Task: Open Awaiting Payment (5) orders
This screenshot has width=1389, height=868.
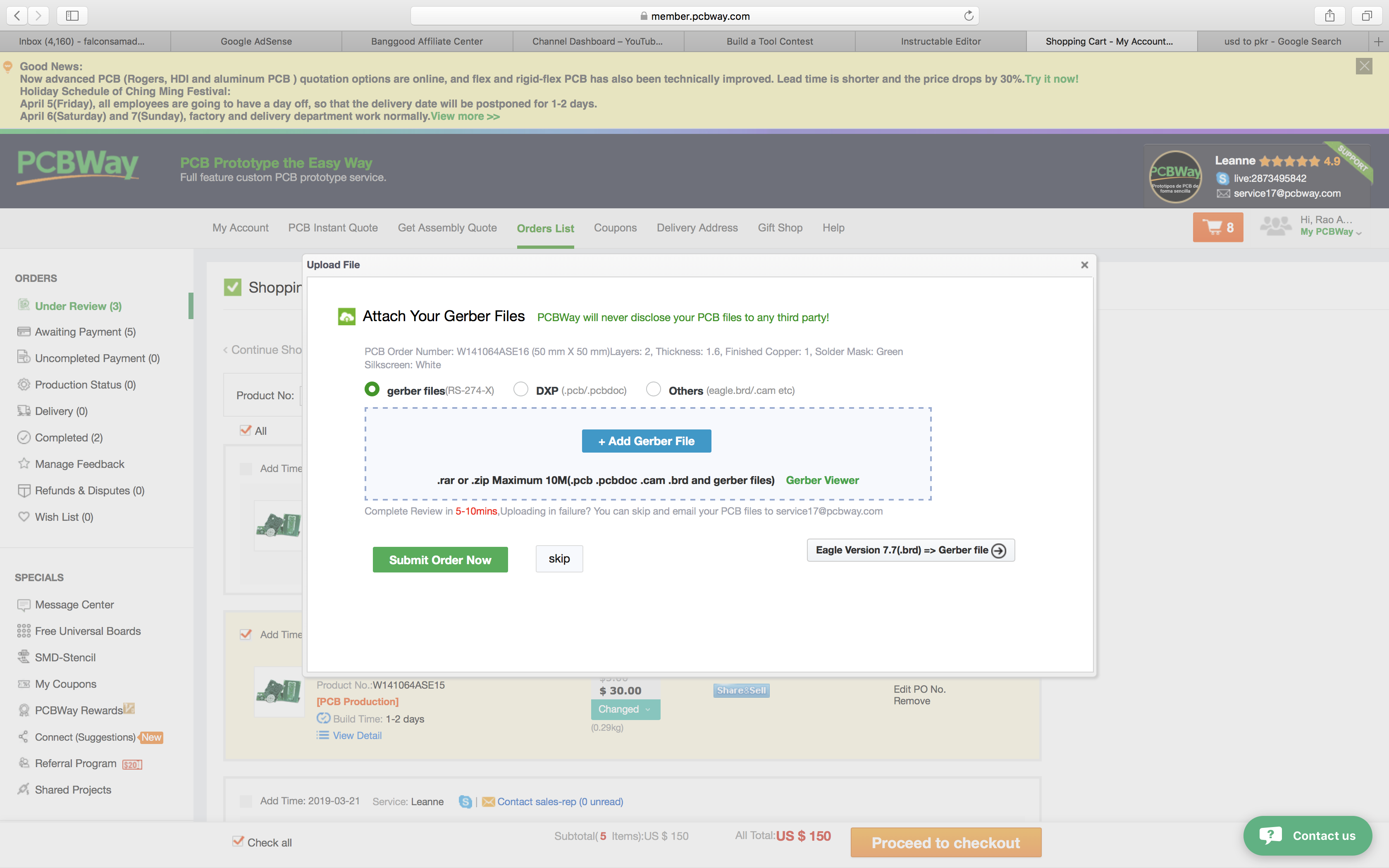Action: pyautogui.click(x=85, y=332)
